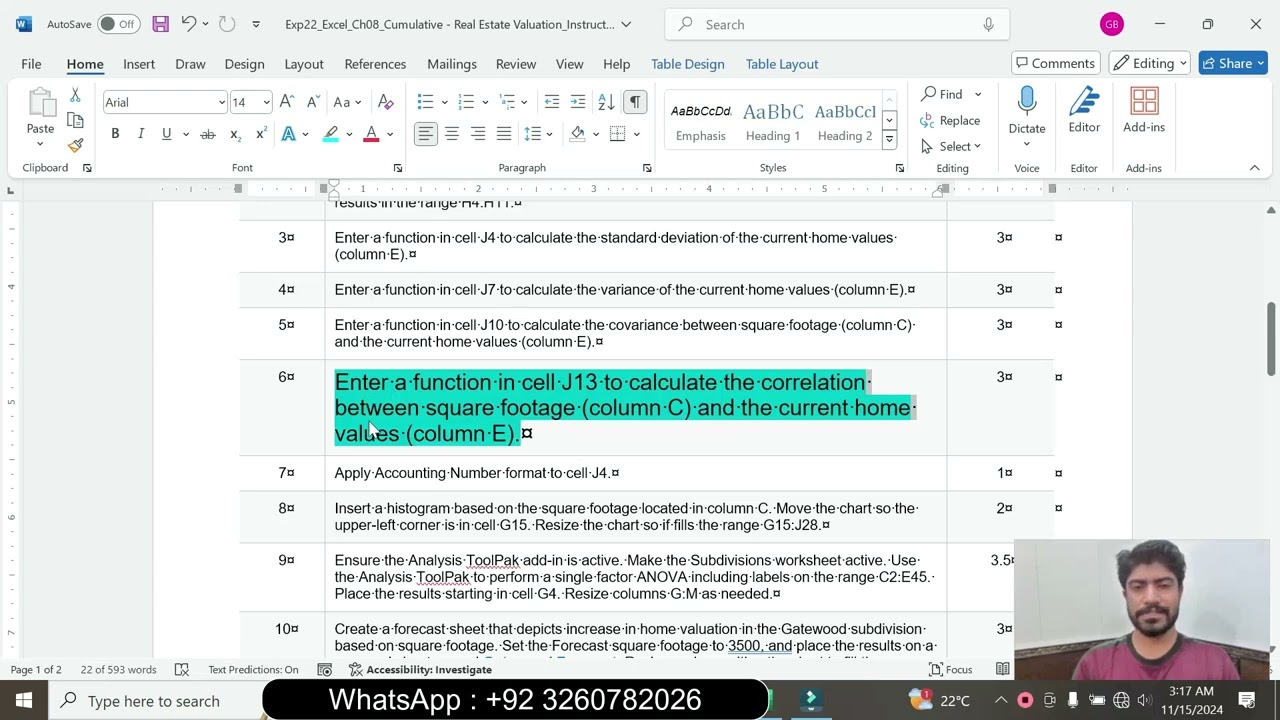1280x720 pixels.
Task: Switch to the References tab
Action: [375, 64]
